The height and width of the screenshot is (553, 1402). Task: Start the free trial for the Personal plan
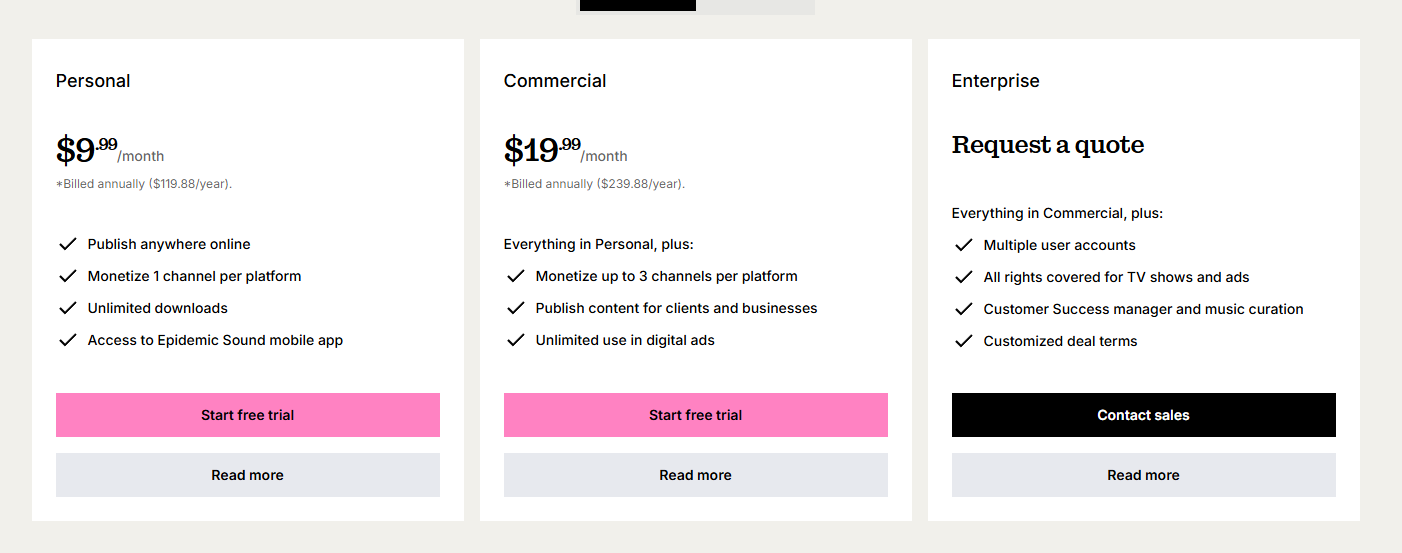pyautogui.click(x=247, y=415)
